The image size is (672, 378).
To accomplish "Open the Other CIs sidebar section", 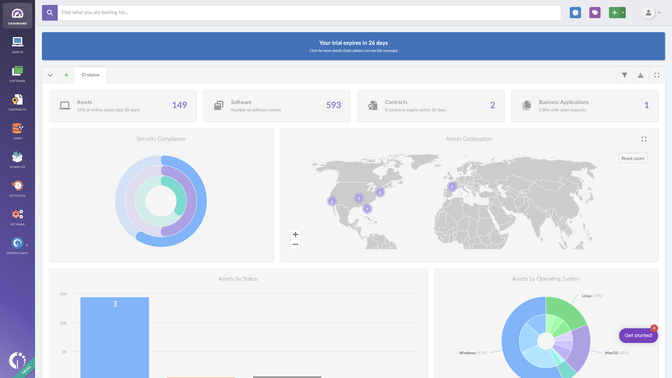I will 17,159.
